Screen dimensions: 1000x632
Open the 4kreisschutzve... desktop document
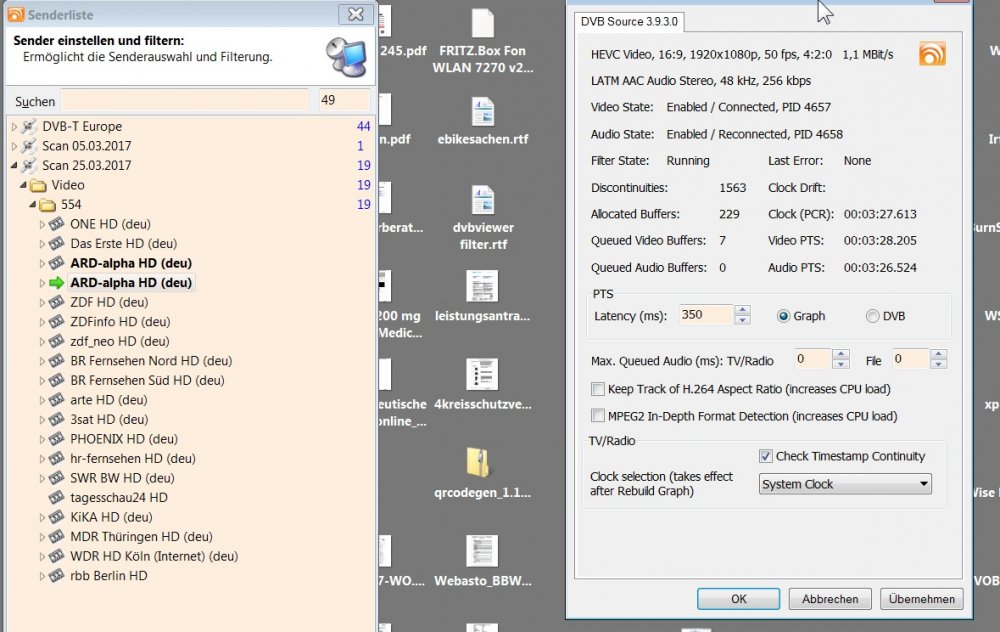pyautogui.click(x=483, y=385)
